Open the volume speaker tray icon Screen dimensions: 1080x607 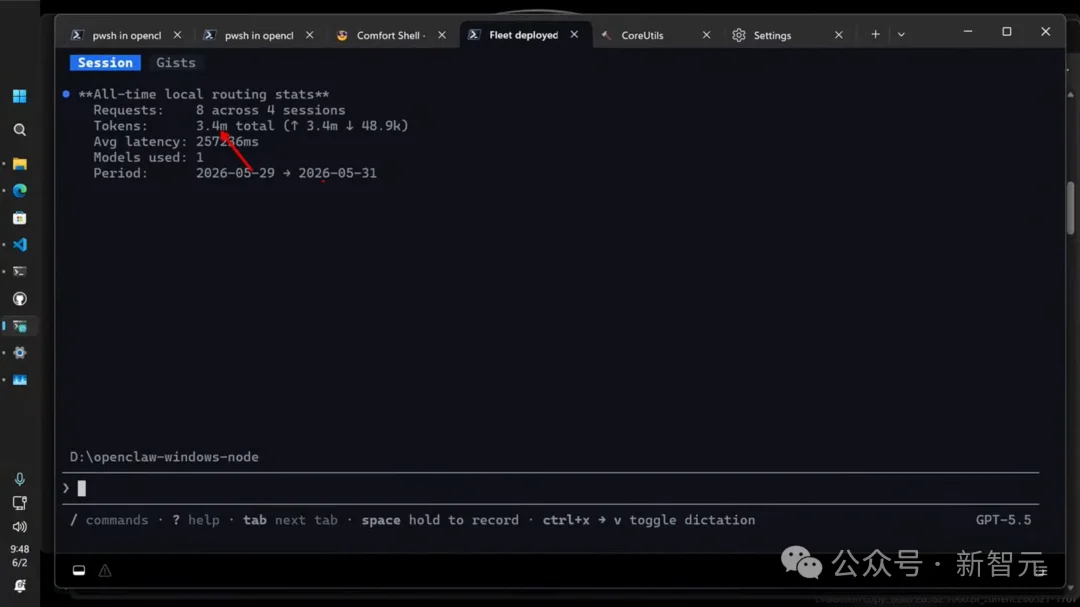coord(19,527)
